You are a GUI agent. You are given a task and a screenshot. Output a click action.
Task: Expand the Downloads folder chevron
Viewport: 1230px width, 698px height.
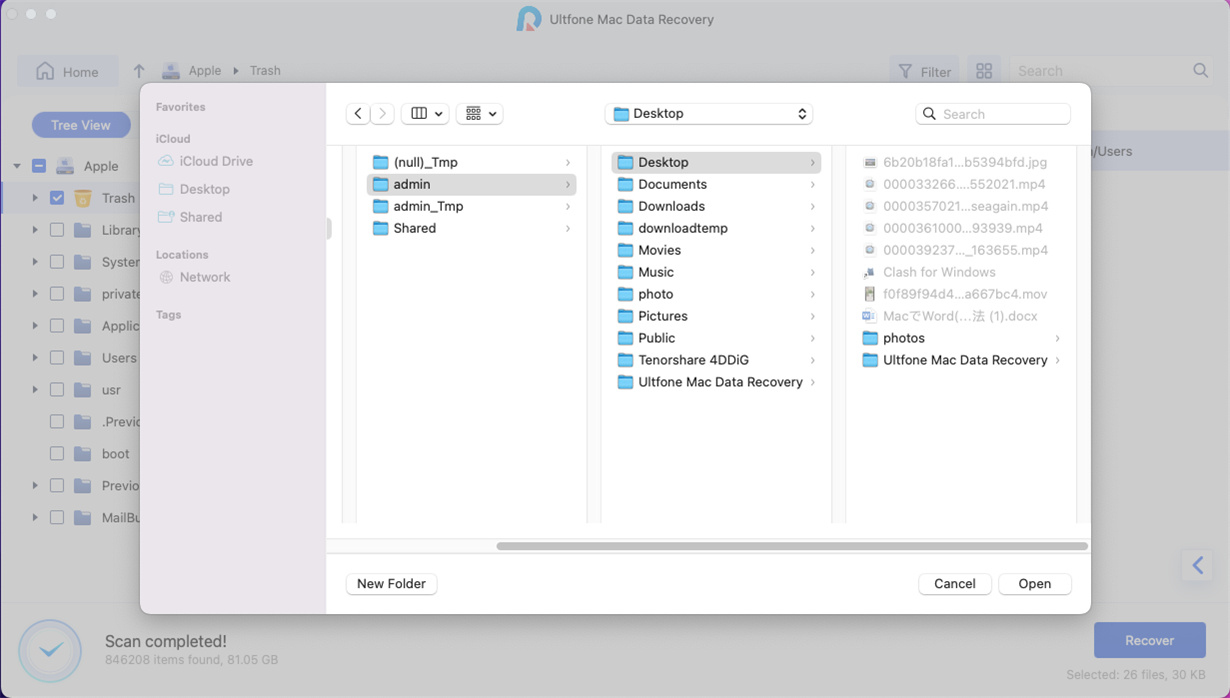coord(813,206)
